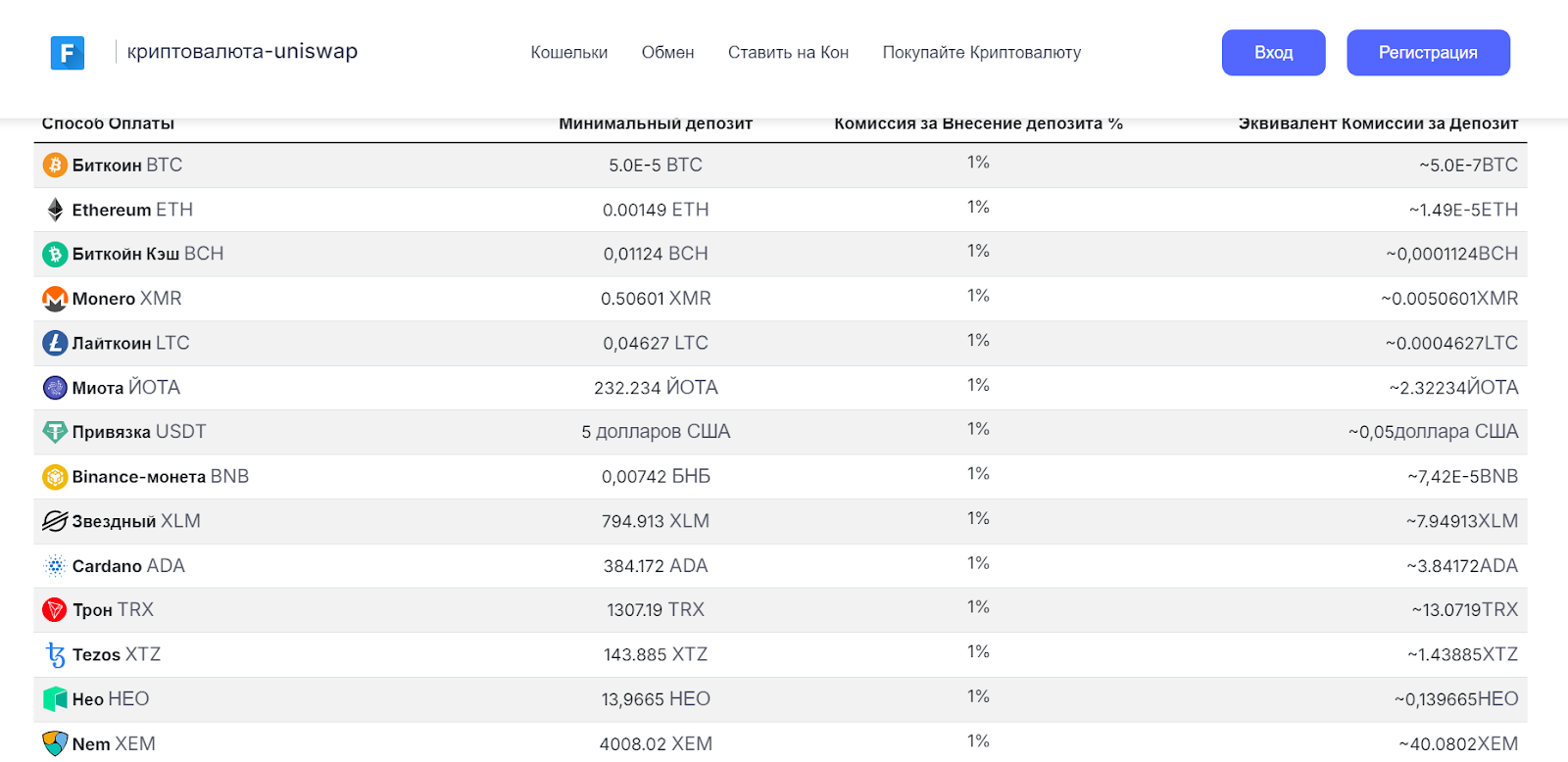Viewport: 1568px width, 762px height.
Task: Select the Tezos XTZ row label
Action: (x=117, y=655)
